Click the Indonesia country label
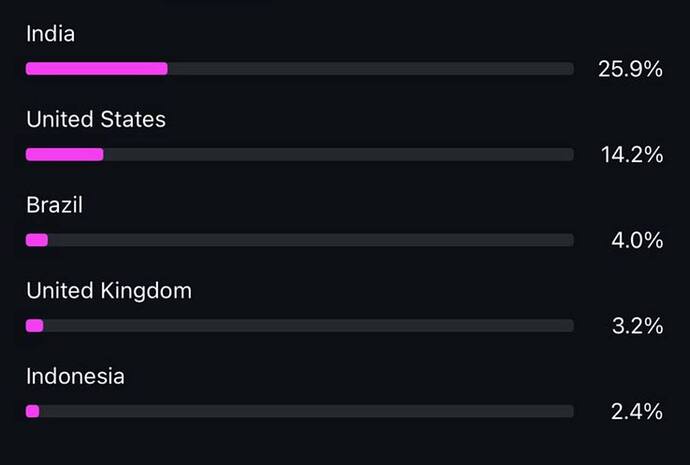This screenshot has width=690, height=465. click(x=75, y=376)
